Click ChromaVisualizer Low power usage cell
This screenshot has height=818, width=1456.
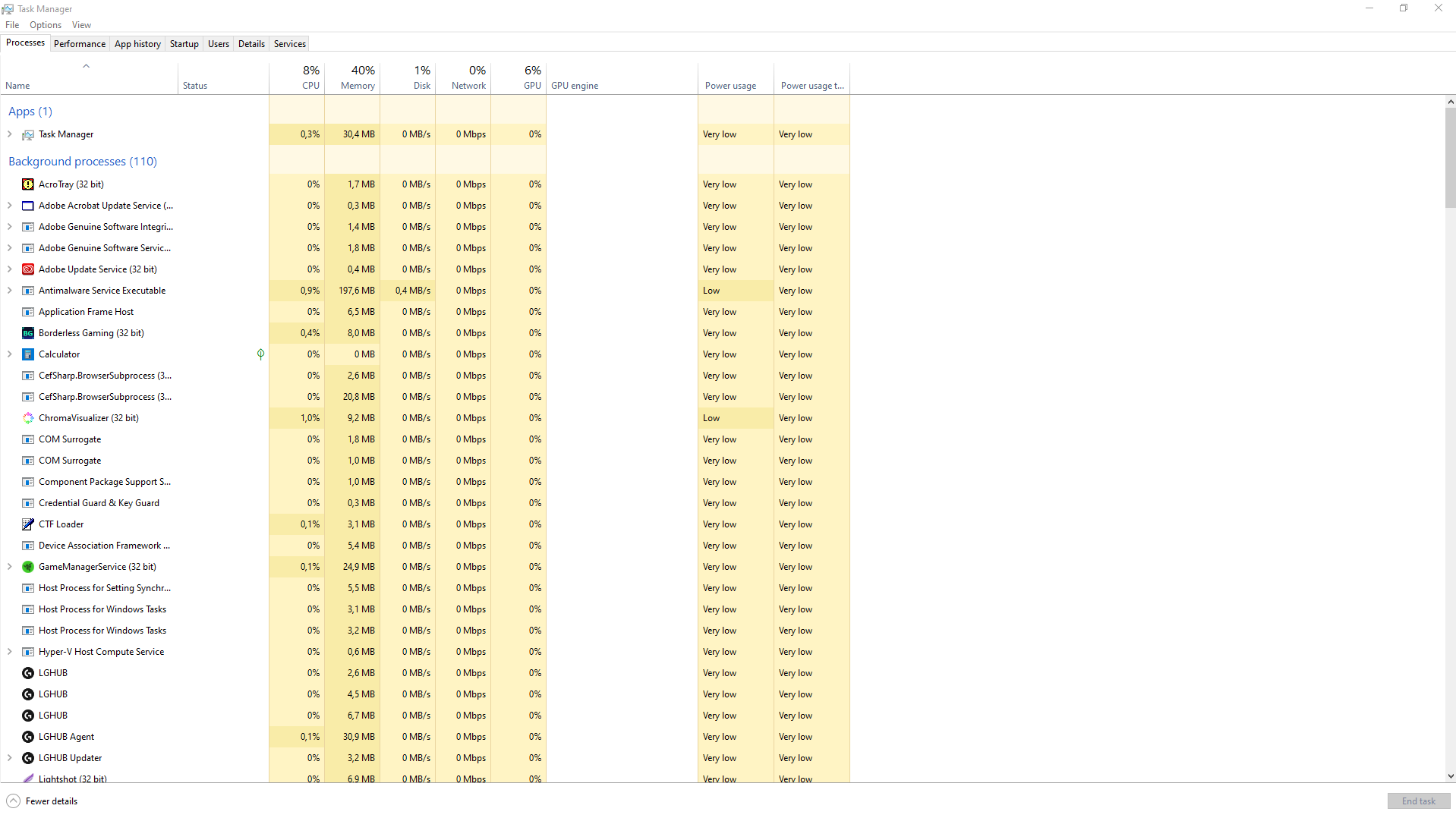[736, 418]
